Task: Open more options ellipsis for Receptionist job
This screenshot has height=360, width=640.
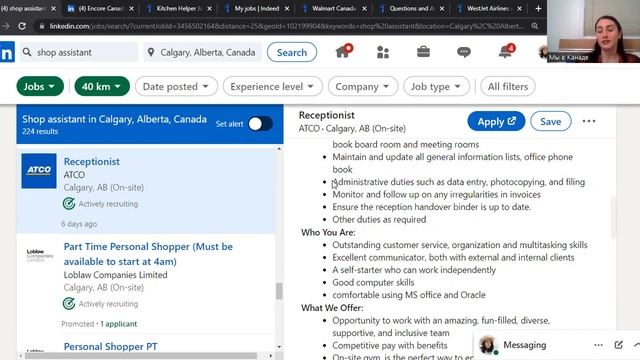Action: coord(589,121)
